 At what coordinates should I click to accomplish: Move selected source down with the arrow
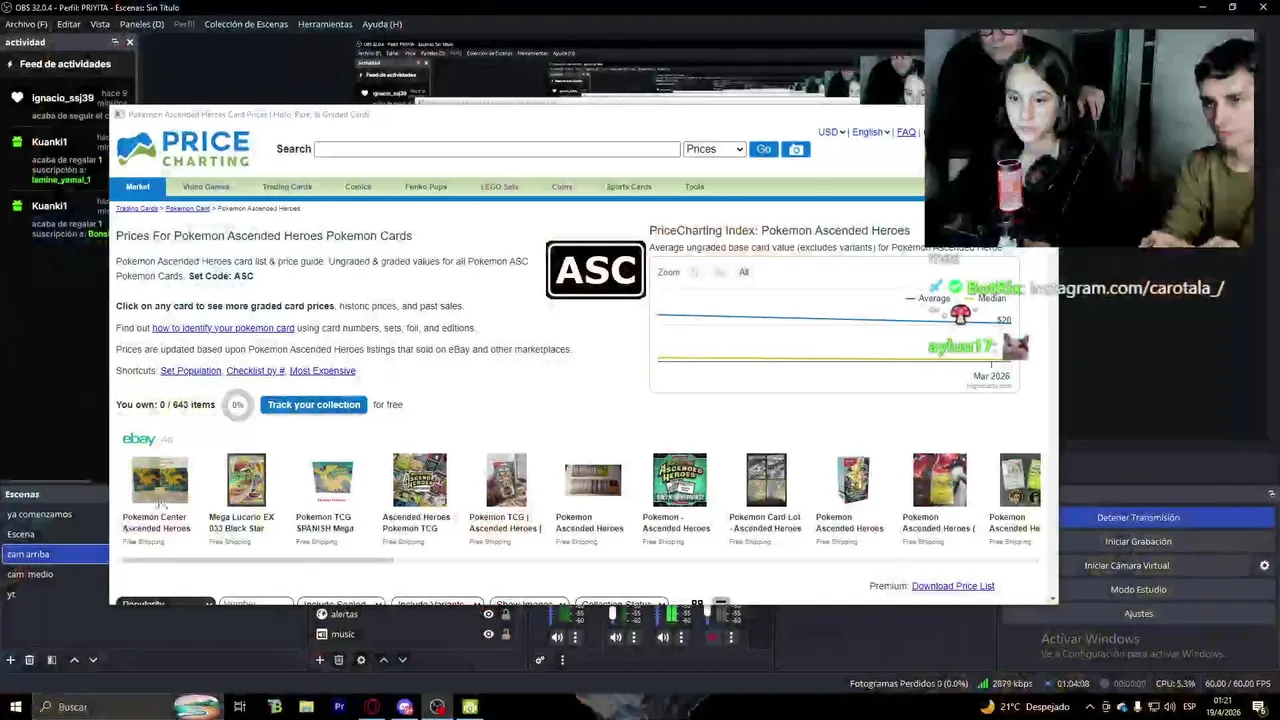(x=402, y=660)
